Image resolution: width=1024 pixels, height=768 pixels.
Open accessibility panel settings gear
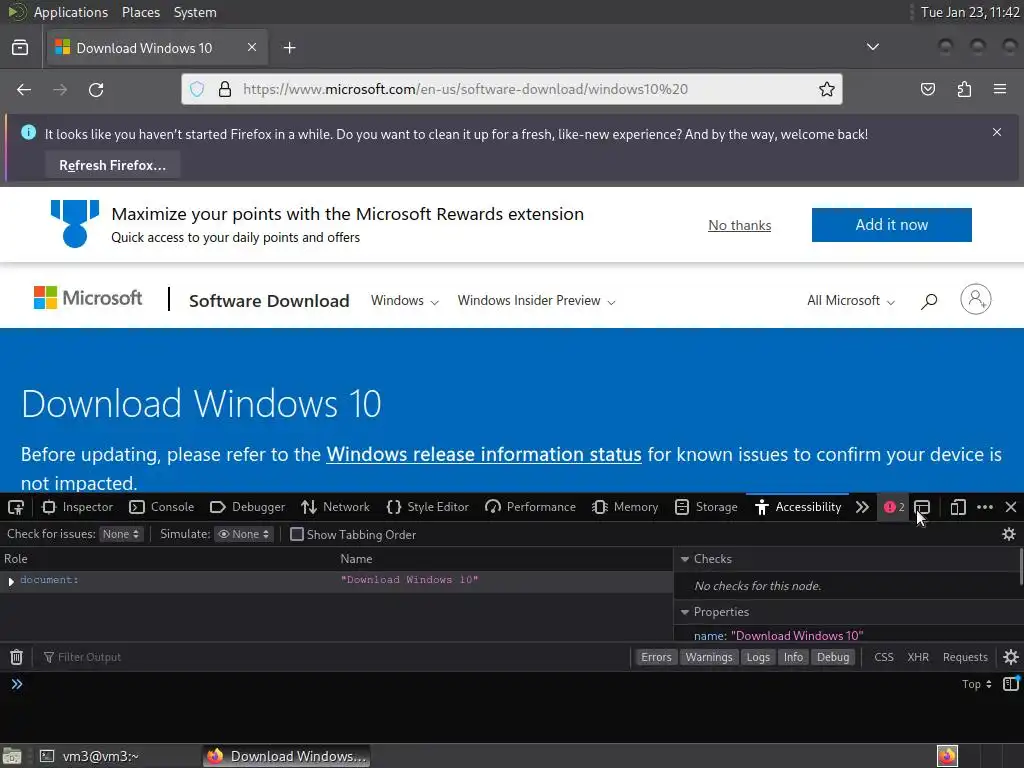(1009, 534)
